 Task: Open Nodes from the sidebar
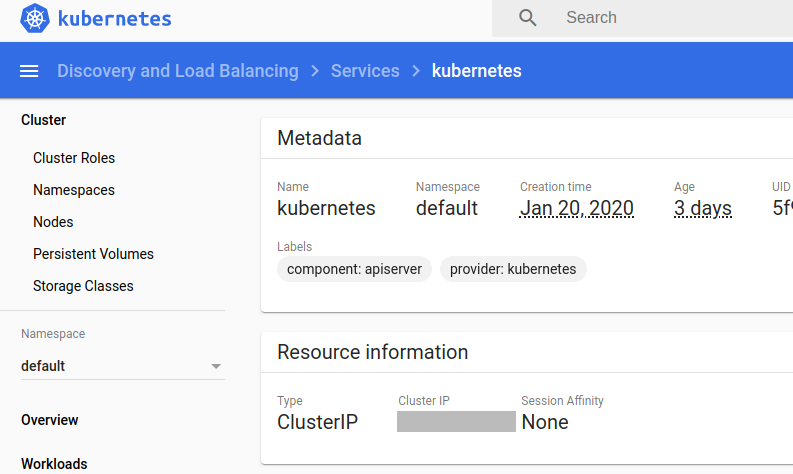pyautogui.click(x=53, y=222)
